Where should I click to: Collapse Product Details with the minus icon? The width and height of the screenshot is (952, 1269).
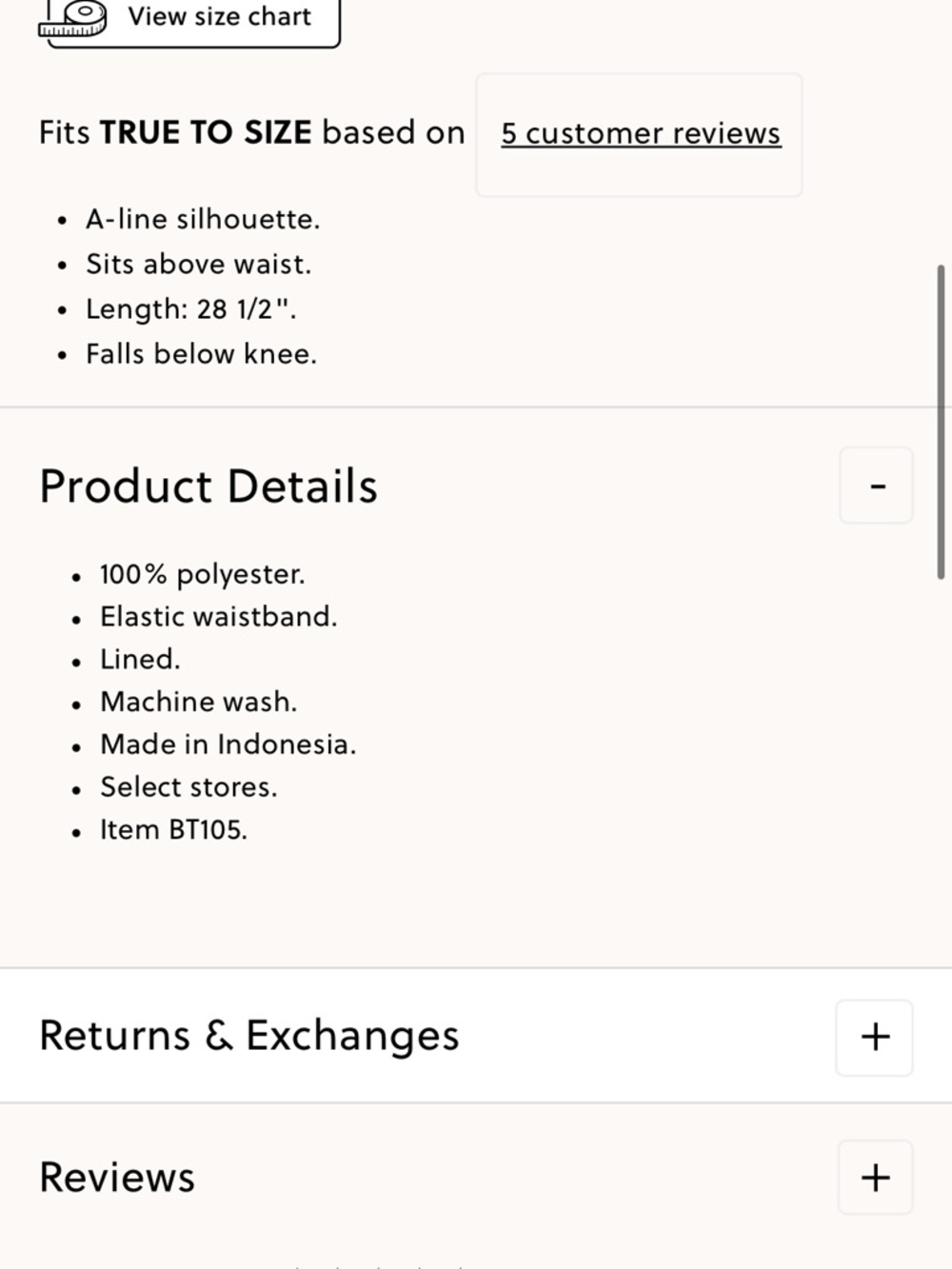pos(877,486)
